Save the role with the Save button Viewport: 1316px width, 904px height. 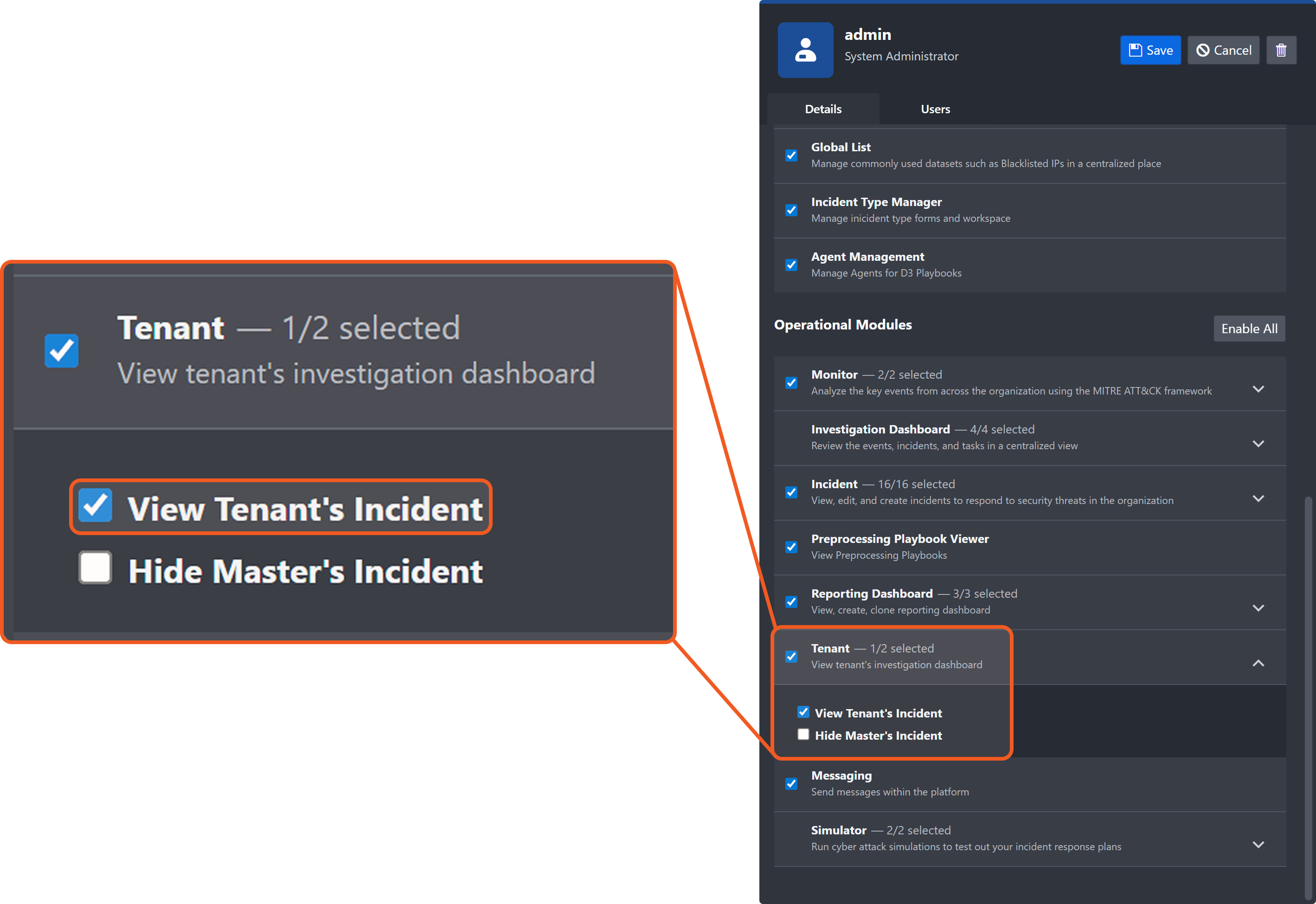(1150, 51)
